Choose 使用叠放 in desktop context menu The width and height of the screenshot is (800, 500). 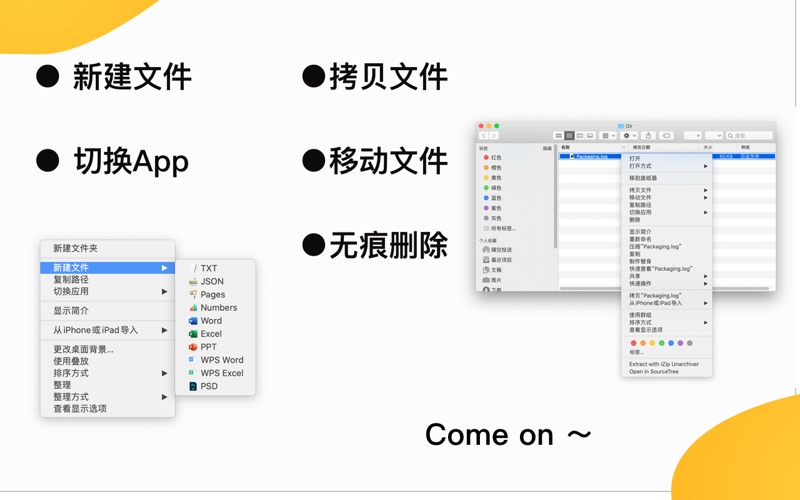[108, 361]
